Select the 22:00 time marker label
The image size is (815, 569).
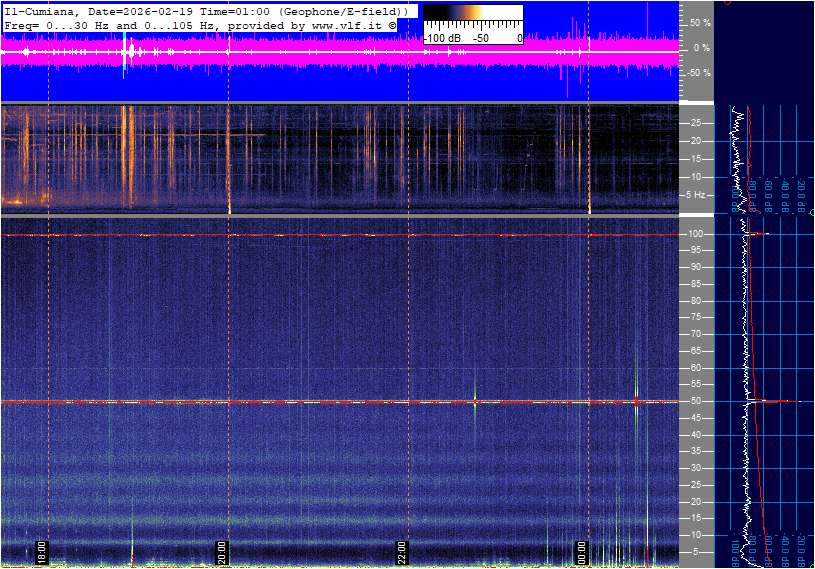[x=402, y=552]
